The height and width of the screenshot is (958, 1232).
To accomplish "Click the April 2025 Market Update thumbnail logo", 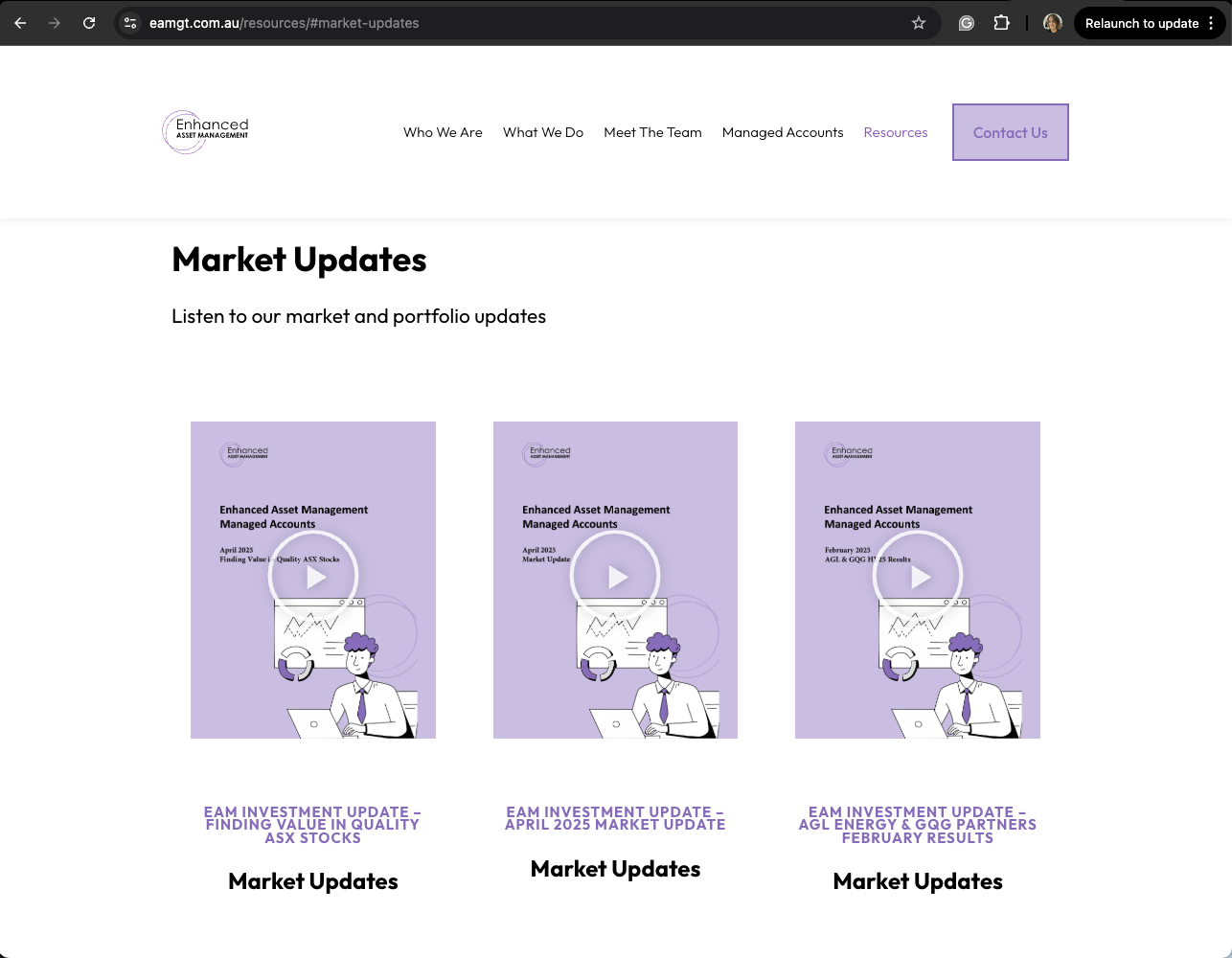I will tap(547, 453).
